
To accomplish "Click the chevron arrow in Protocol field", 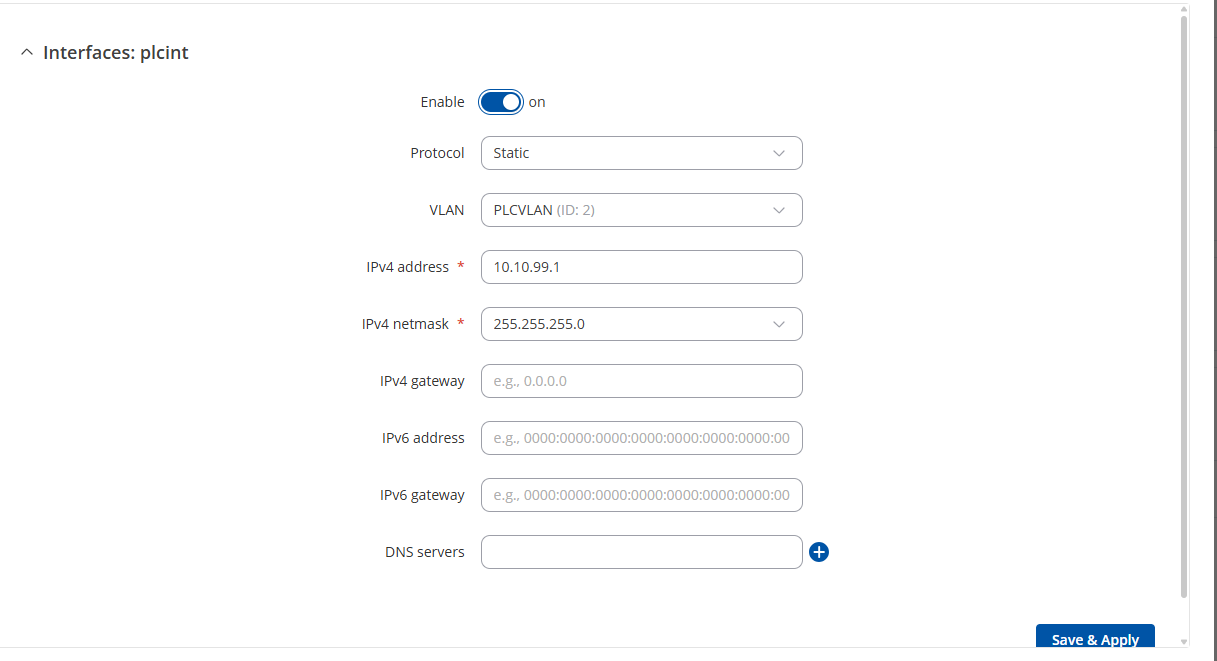I will pos(779,153).
